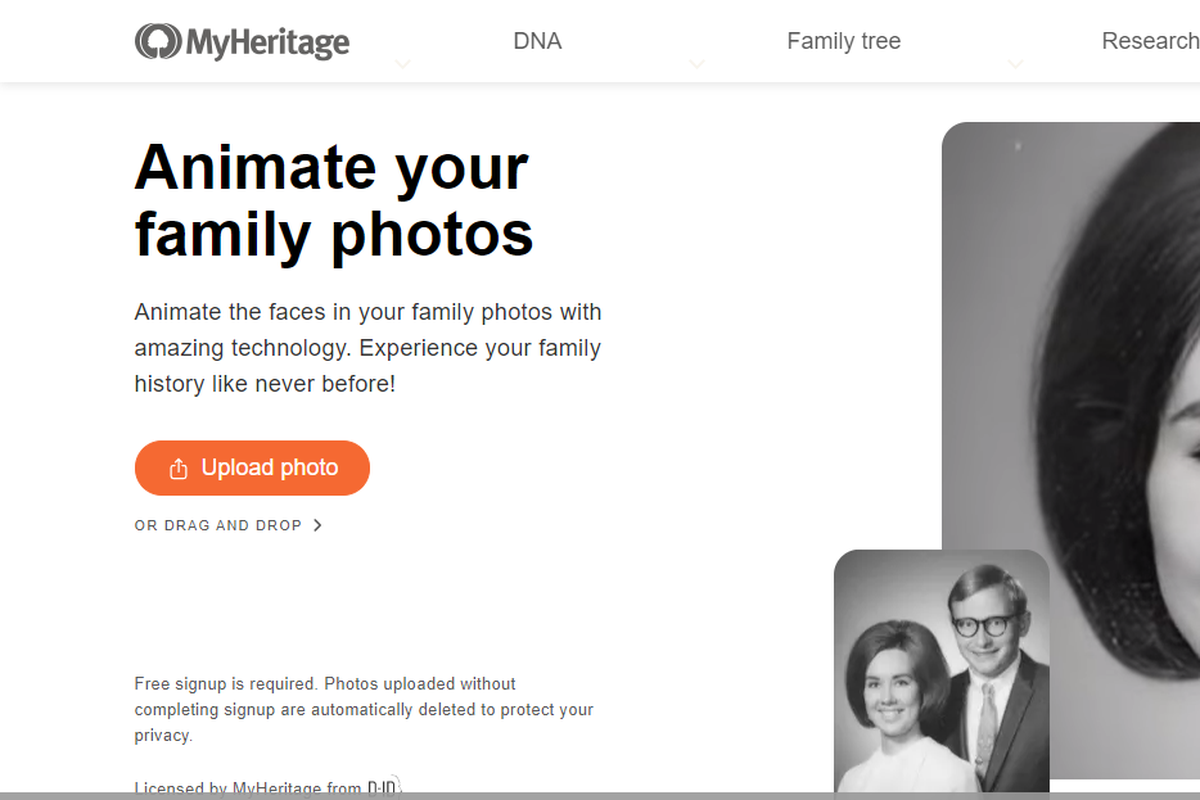The image size is (1200, 800).
Task: Click the Animate your family photos heading
Action: pos(334,200)
